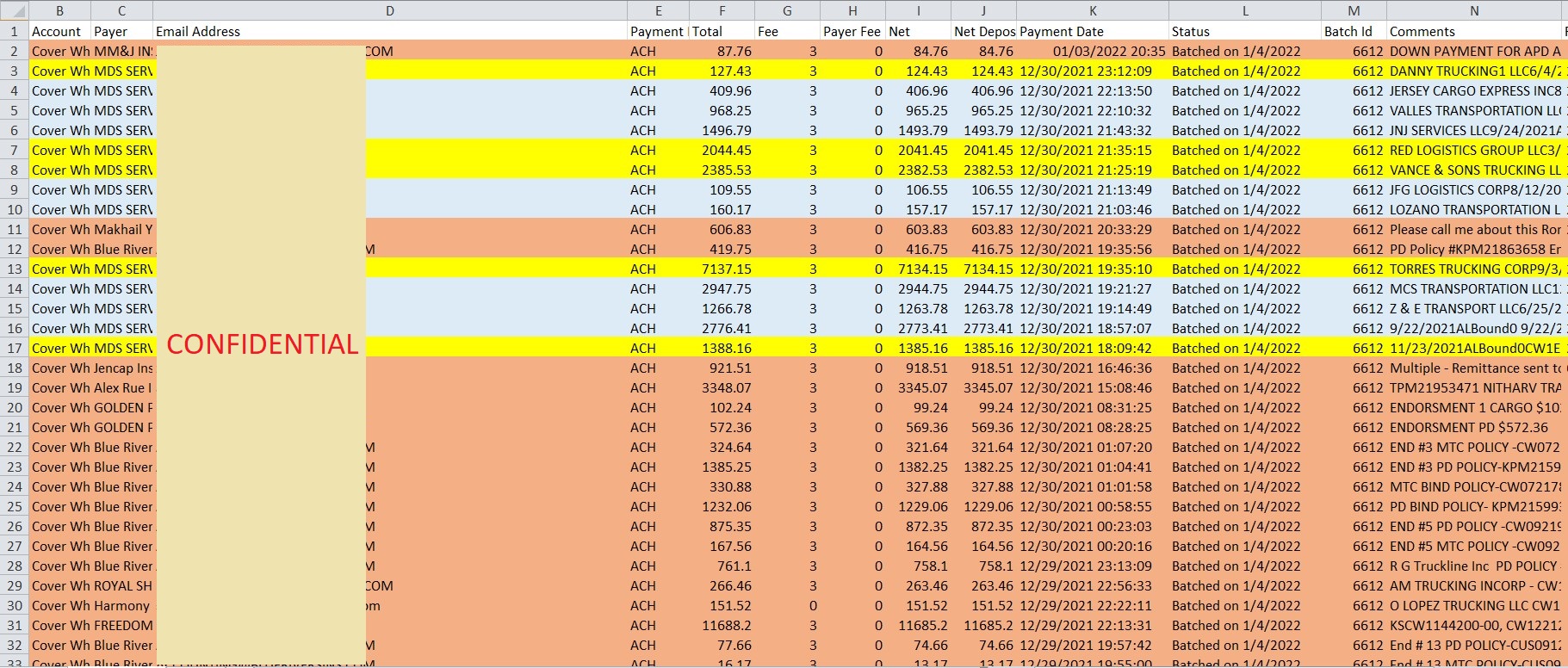Select comment "JERSEY CARGO EXPRESS INC8"
This screenshot has width=1568, height=668.
1474,90
